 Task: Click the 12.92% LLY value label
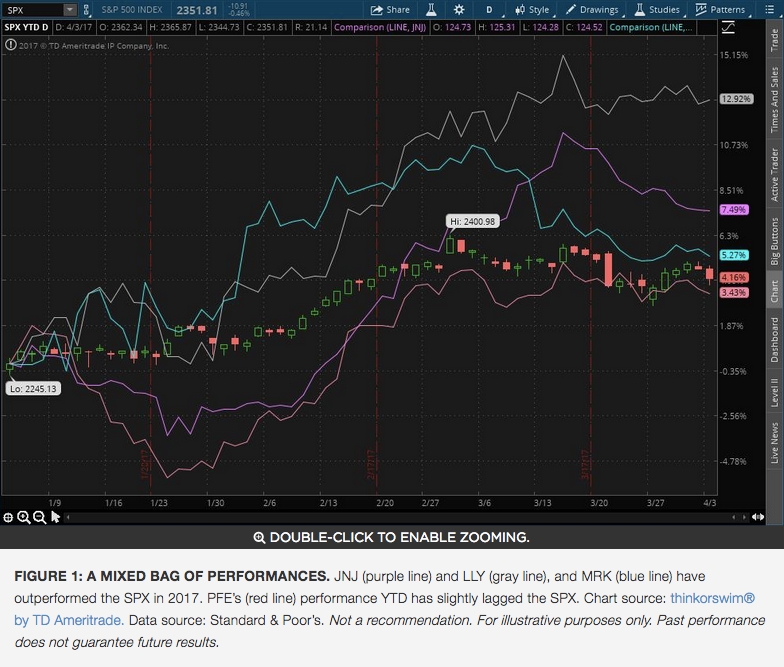pyautogui.click(x=736, y=99)
